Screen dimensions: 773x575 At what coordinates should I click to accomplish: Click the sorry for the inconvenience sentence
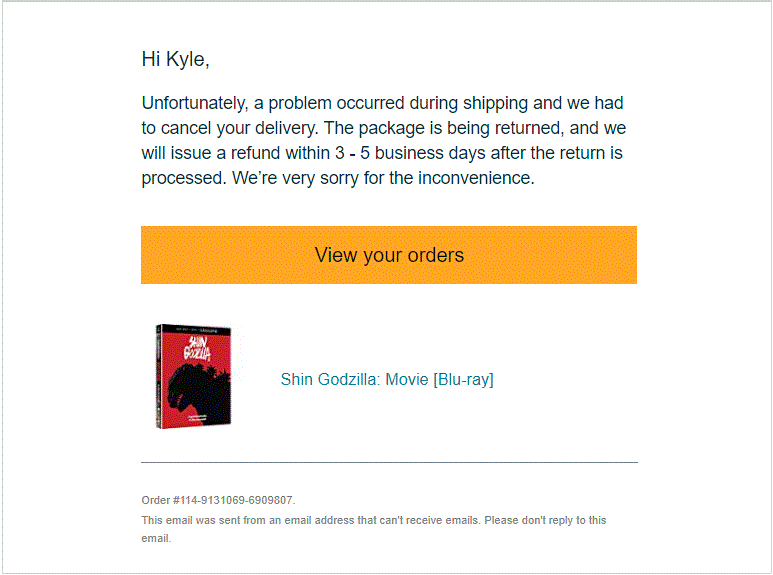click(383, 178)
